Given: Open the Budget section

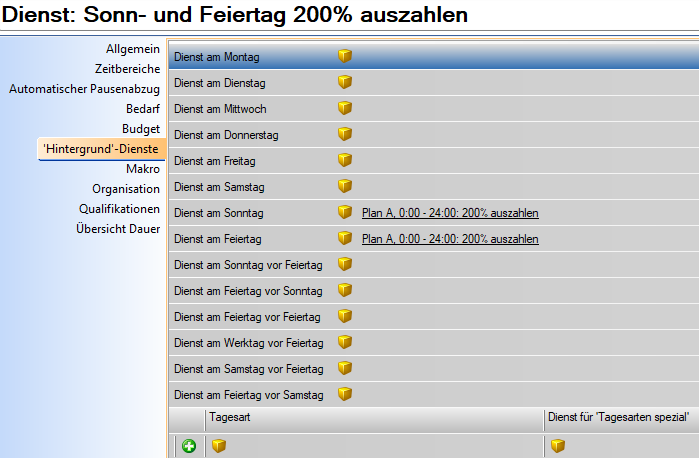Looking at the screenshot, I should tap(141, 129).
